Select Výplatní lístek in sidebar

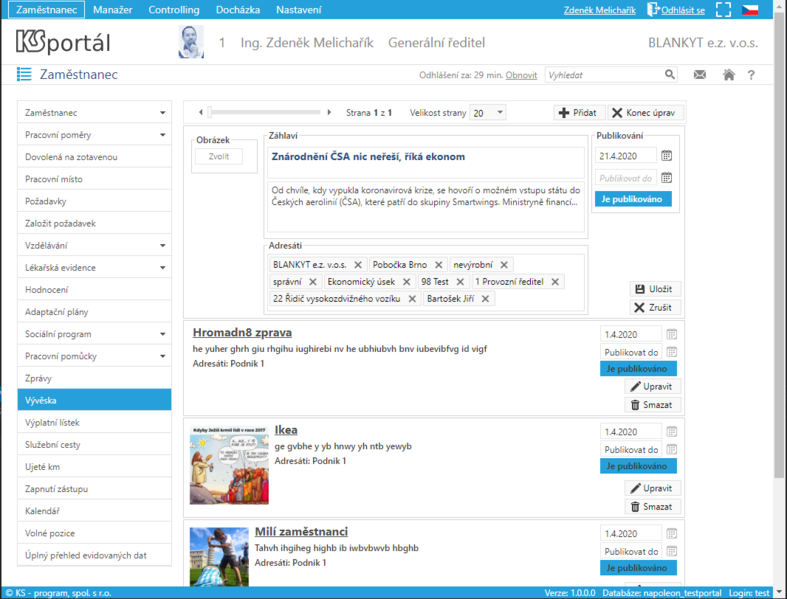point(94,422)
